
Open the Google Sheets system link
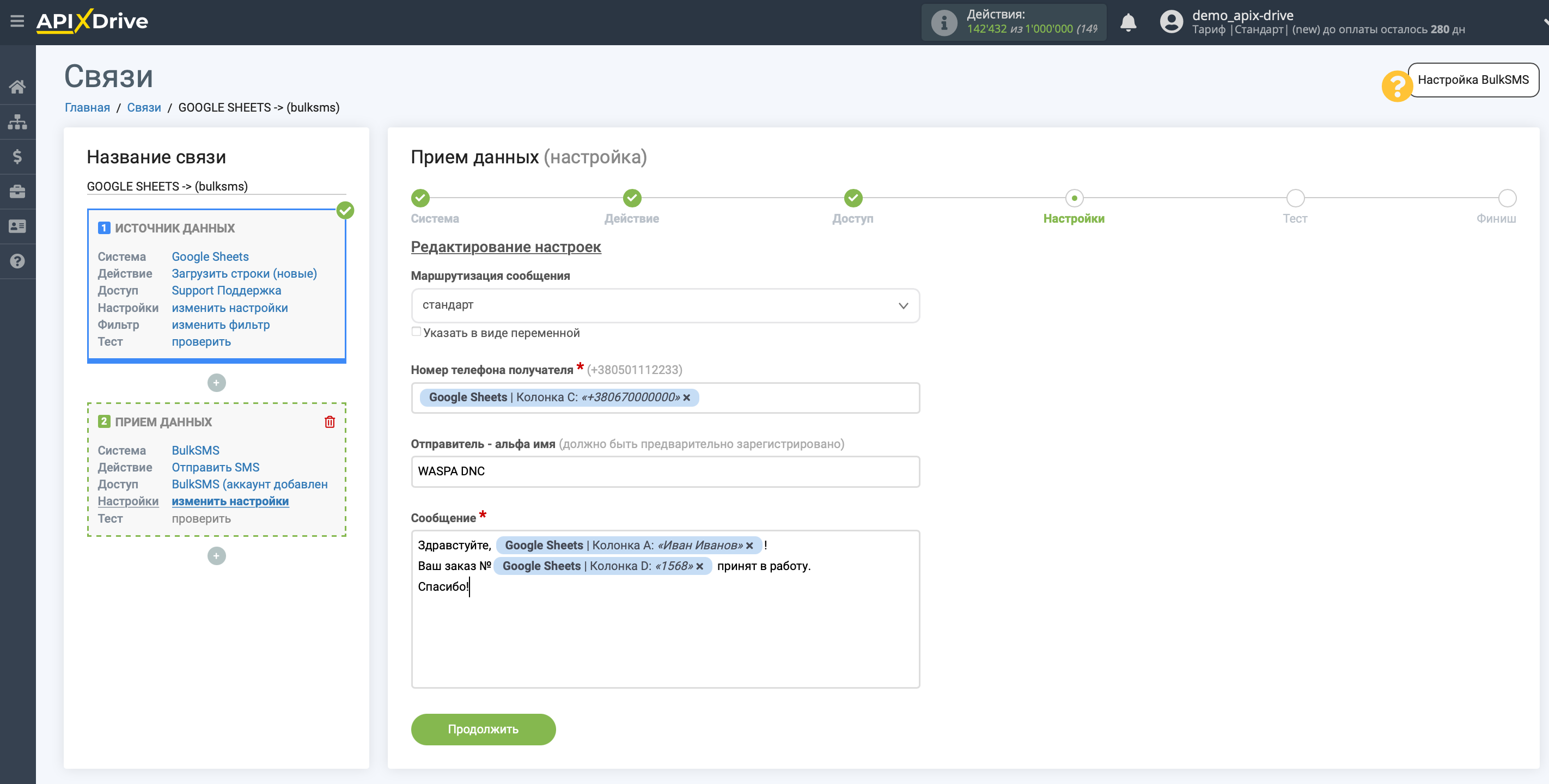(x=210, y=257)
